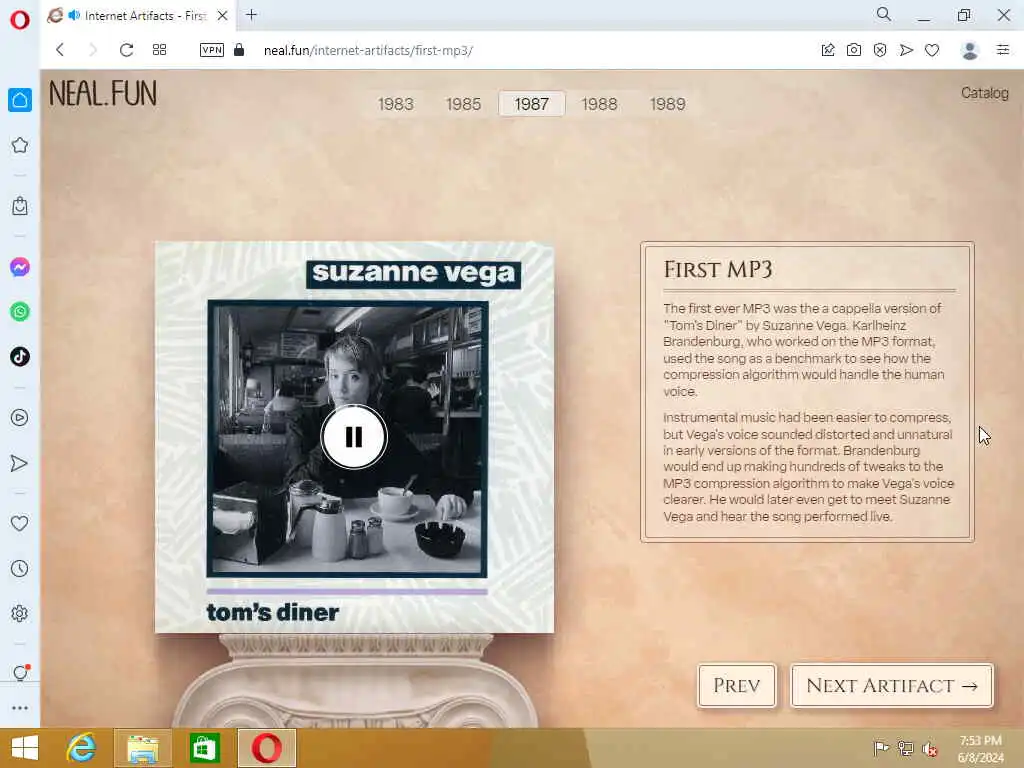Open the Action Center flag tray icon
Viewport: 1024px width, 768px height.
tap(881, 748)
